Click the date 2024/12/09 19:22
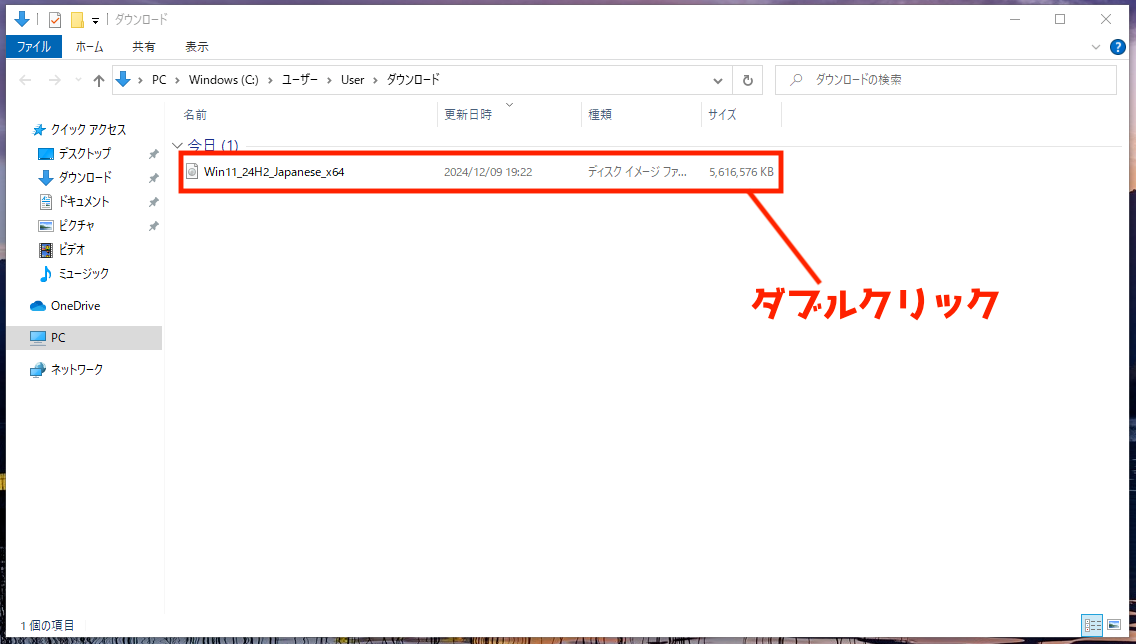Image resolution: width=1136 pixels, height=644 pixels. (488, 172)
